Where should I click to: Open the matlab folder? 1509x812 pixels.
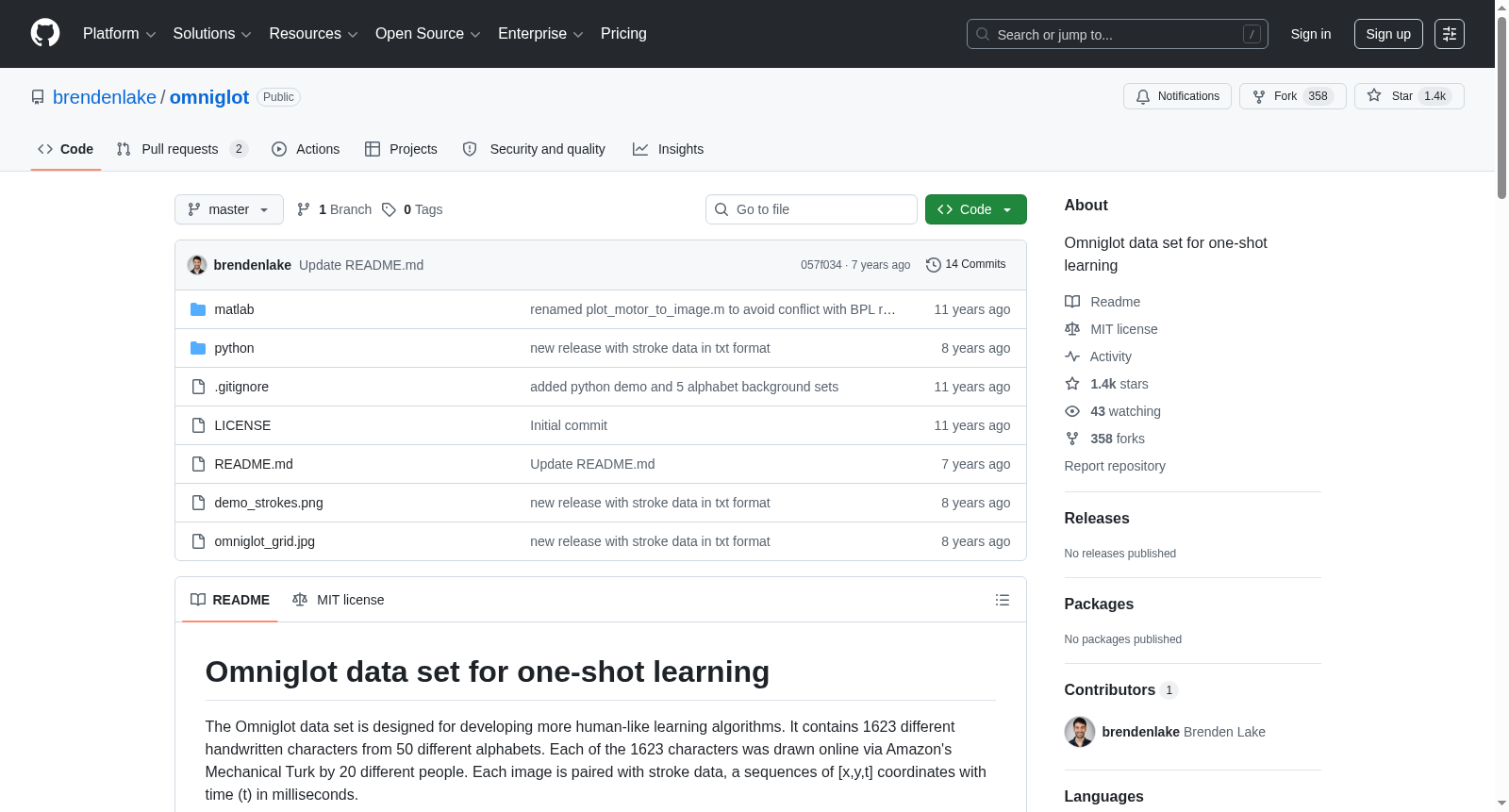coord(234,309)
